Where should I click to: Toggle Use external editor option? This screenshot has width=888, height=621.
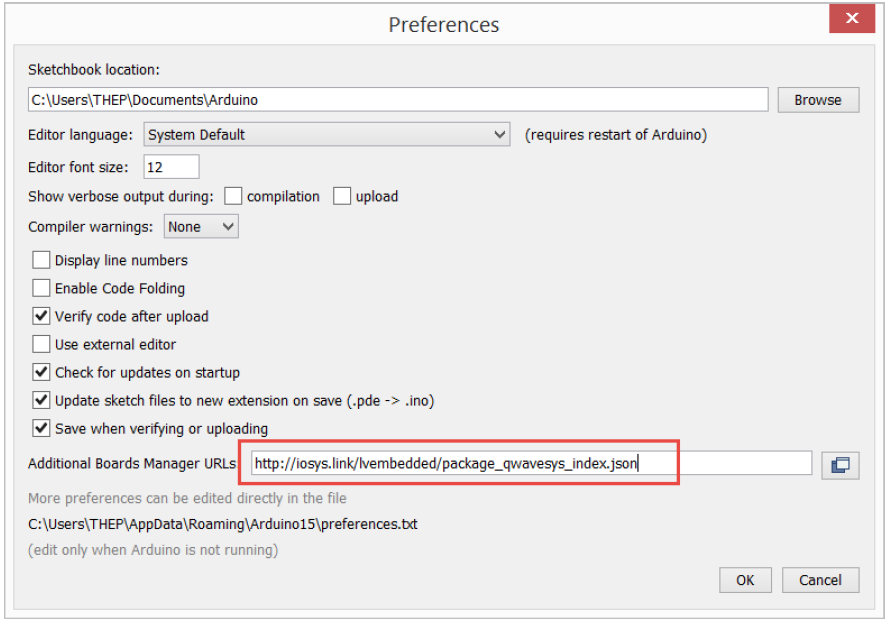(41, 345)
